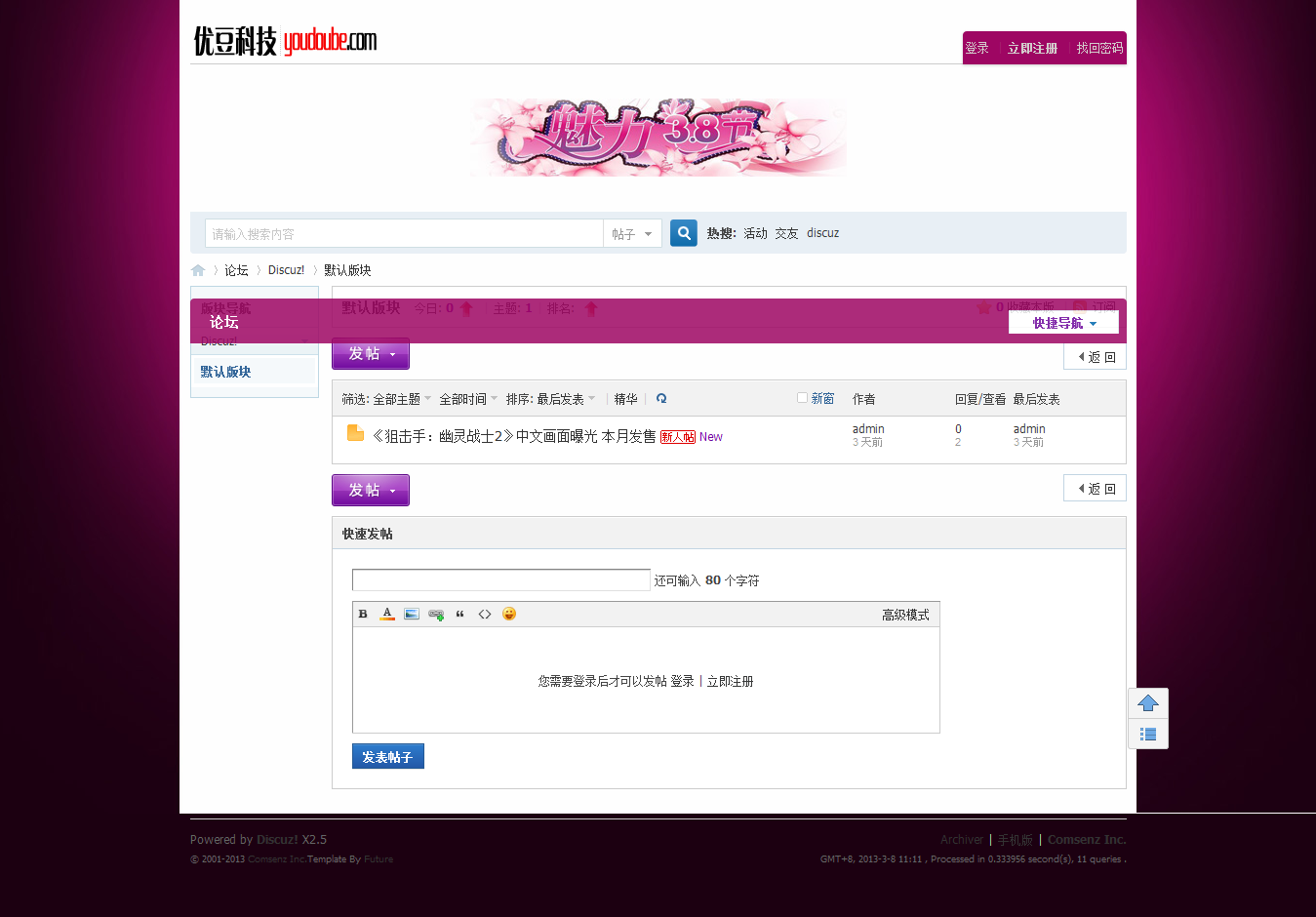
Task: Open the Archiver footer link
Action: 962,839
